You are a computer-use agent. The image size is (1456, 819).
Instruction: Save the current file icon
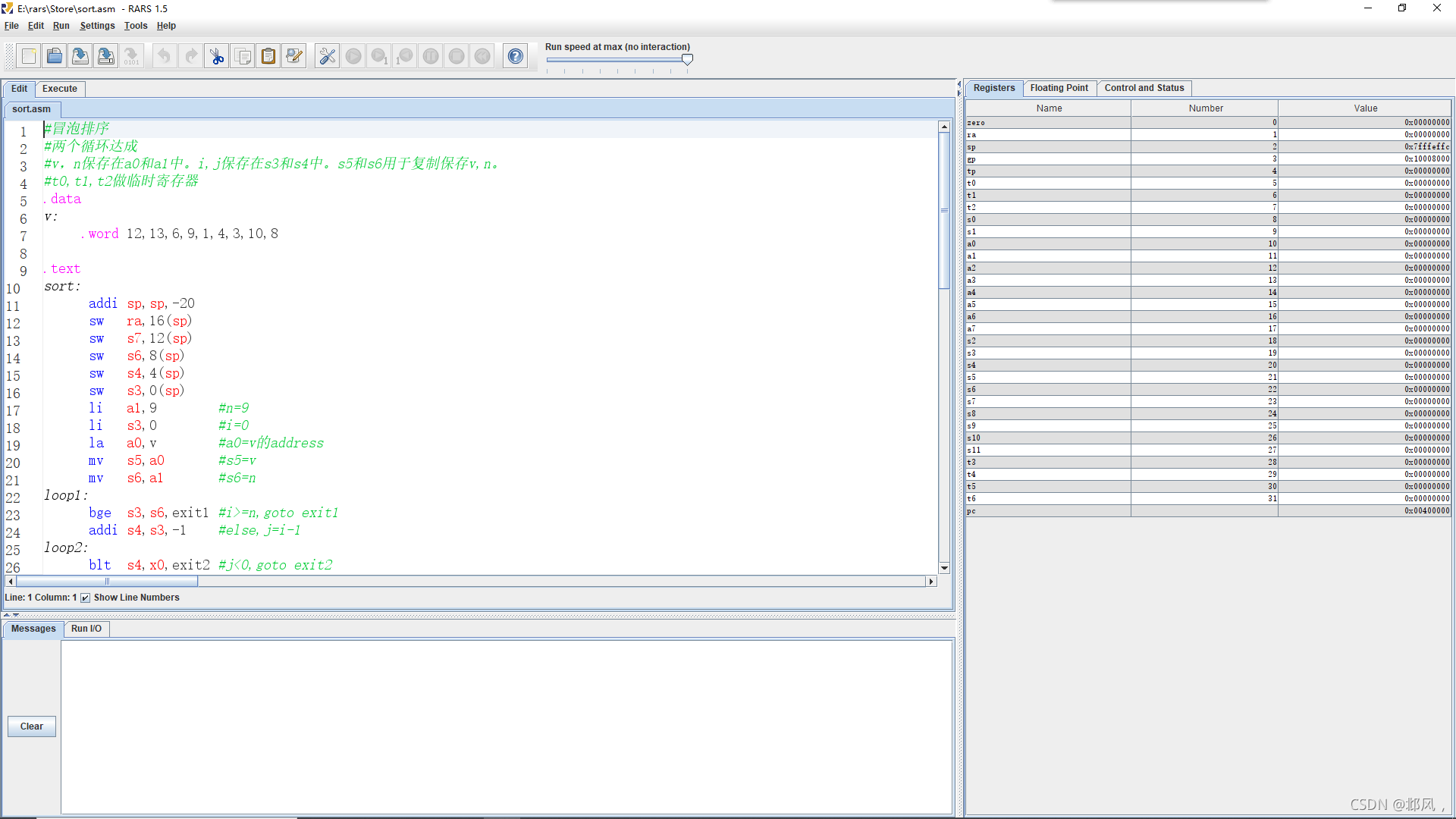point(80,56)
